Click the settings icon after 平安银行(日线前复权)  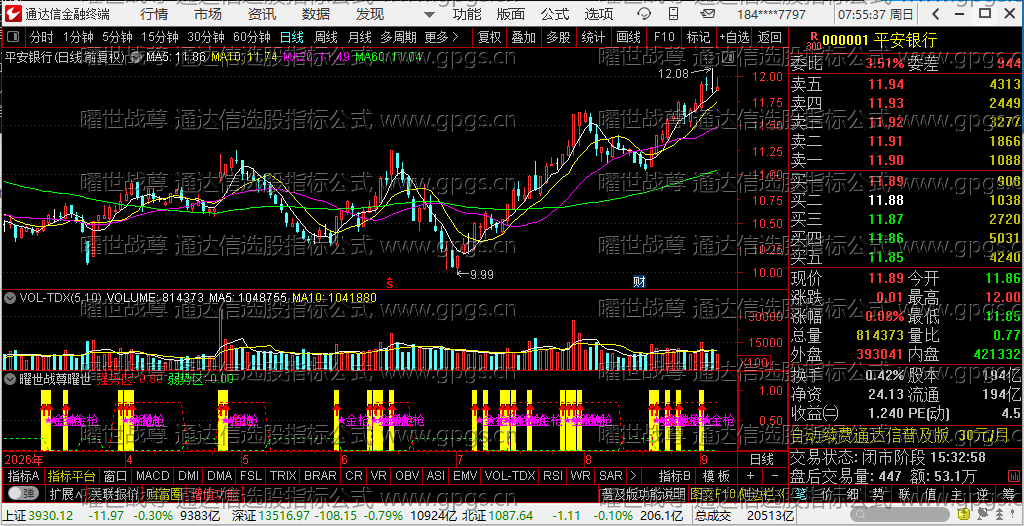coord(137,58)
